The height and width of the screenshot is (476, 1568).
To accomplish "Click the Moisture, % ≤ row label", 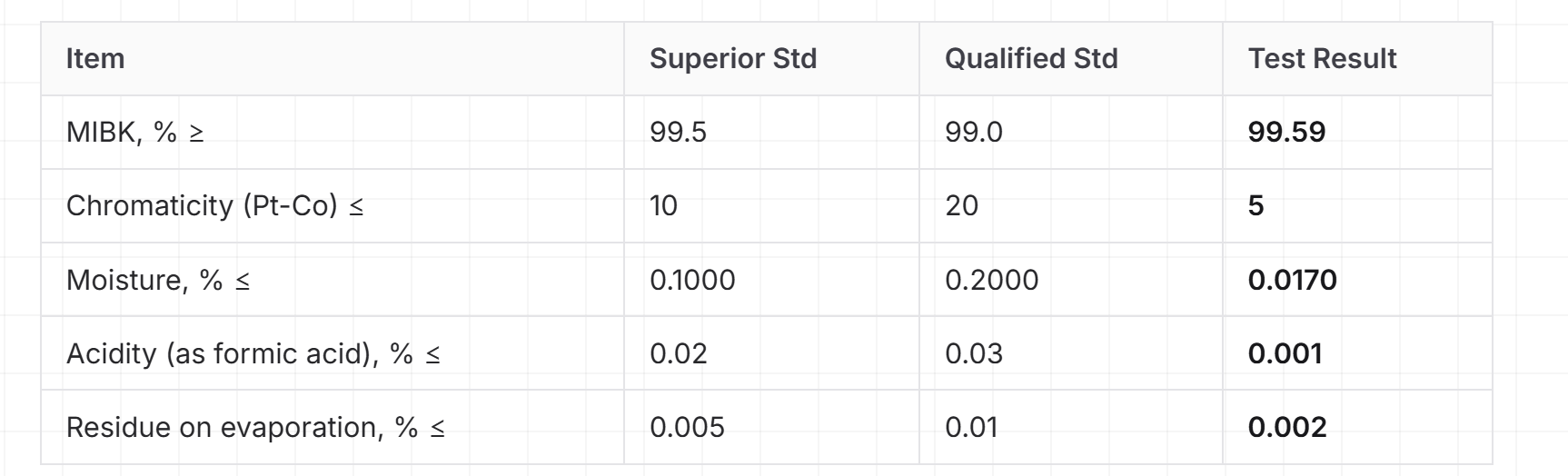I will point(332,280).
